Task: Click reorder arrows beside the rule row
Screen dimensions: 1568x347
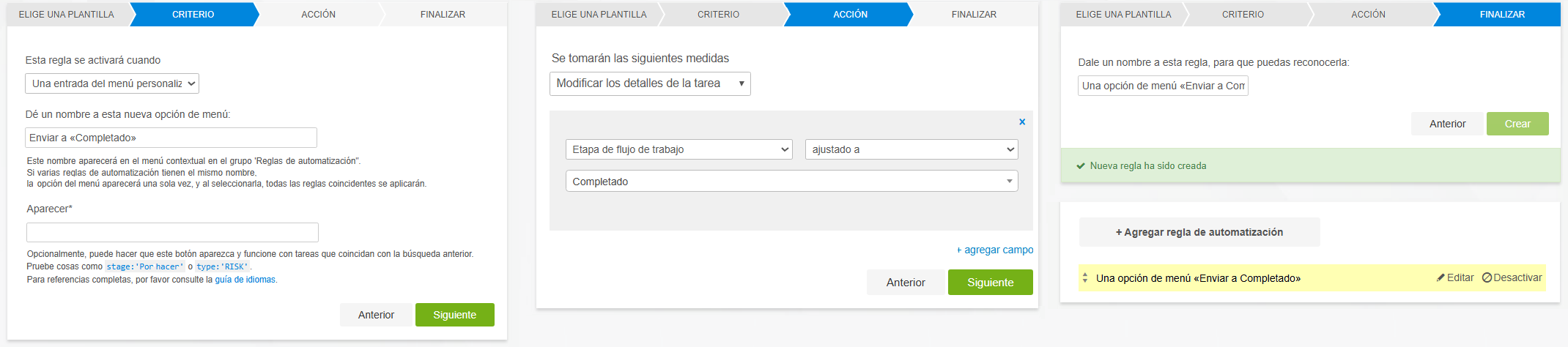Action: tap(1085, 278)
